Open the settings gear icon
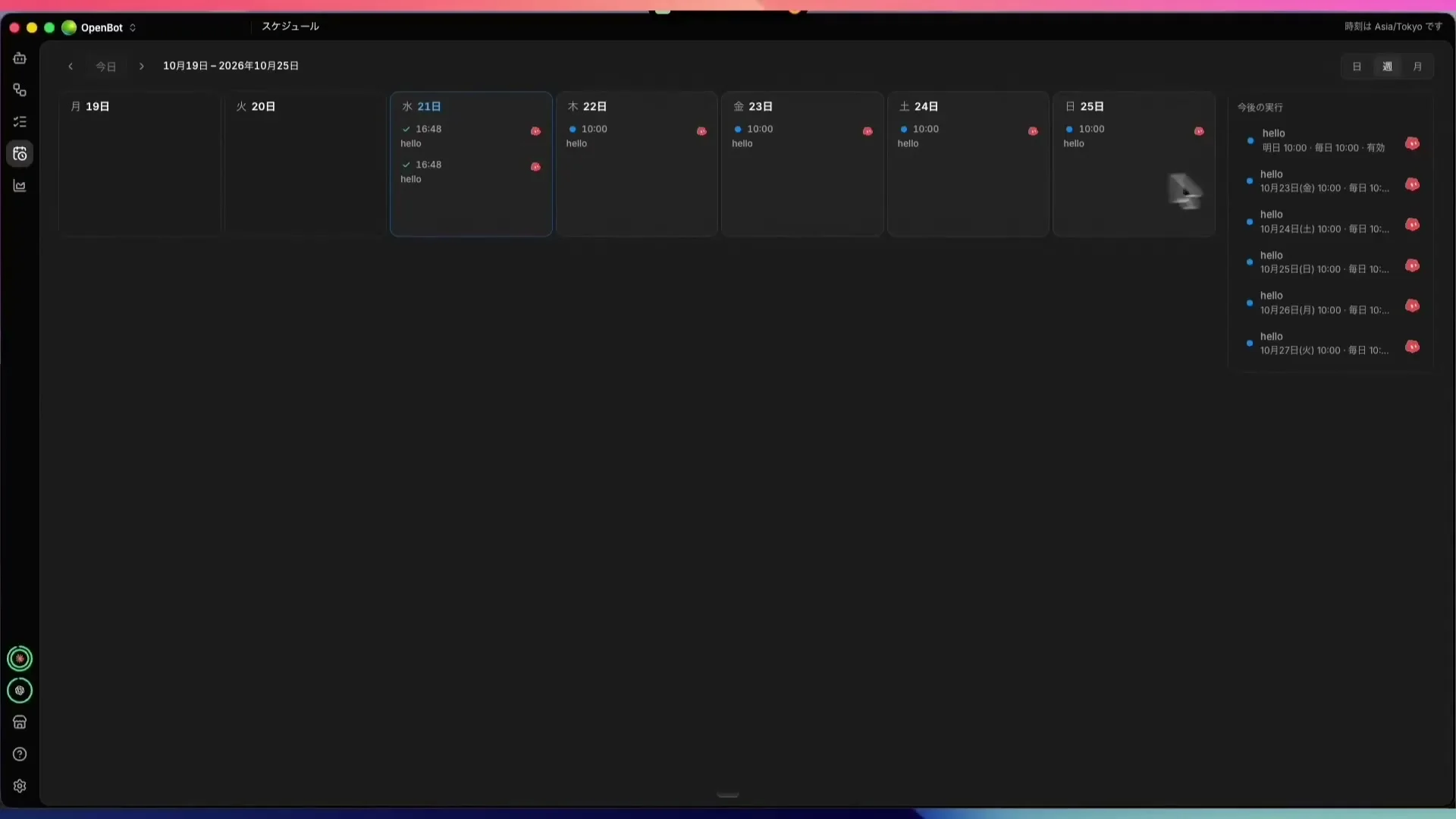 coord(20,786)
